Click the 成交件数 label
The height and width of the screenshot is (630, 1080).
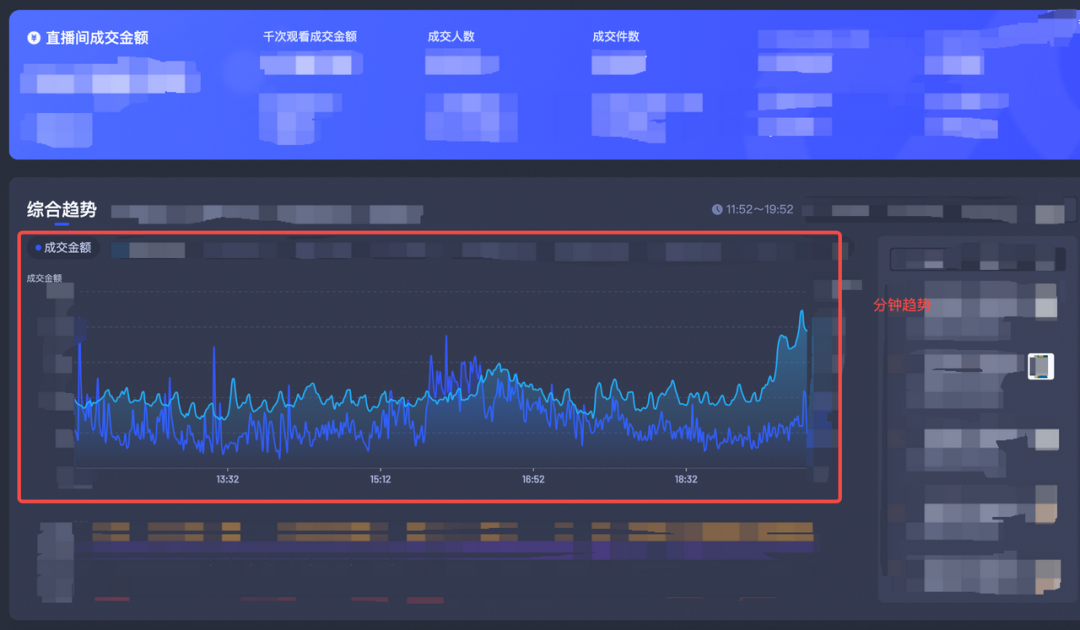click(x=616, y=36)
